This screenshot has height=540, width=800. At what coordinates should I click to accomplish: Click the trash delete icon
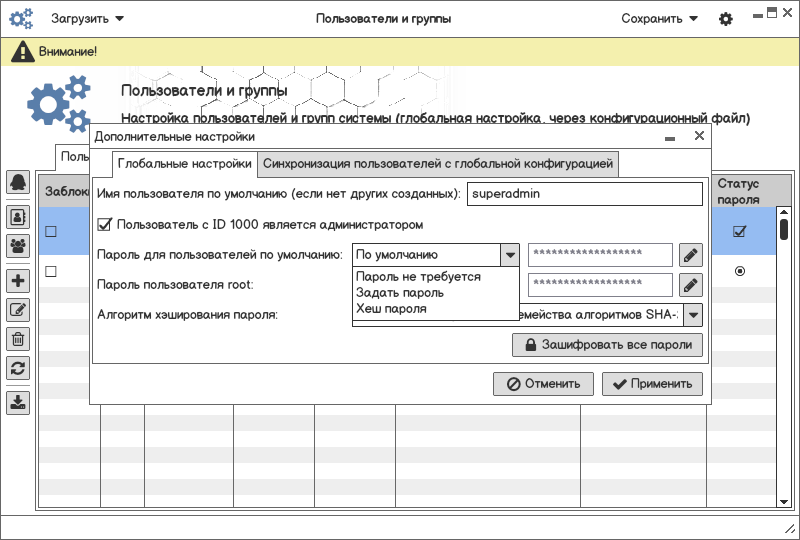18,339
